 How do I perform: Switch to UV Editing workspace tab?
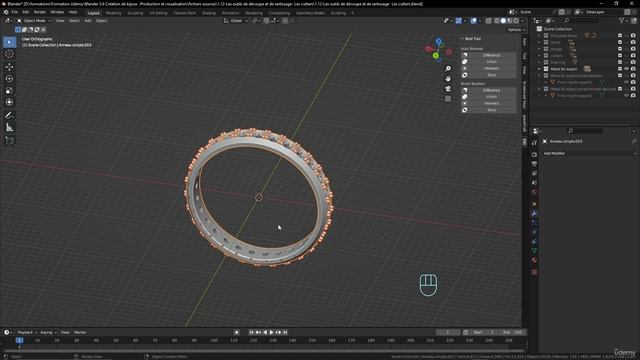click(x=158, y=13)
